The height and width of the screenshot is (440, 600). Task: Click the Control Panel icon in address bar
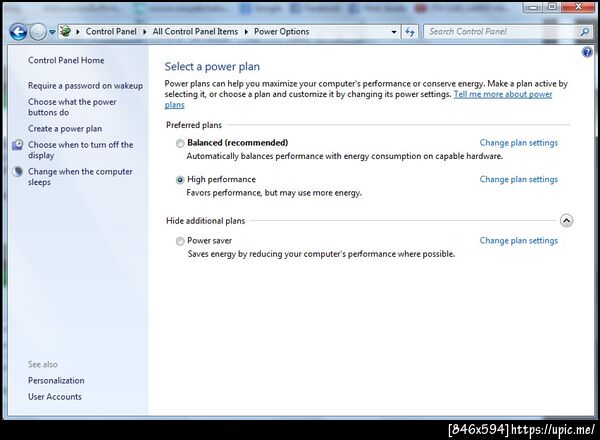(x=65, y=31)
